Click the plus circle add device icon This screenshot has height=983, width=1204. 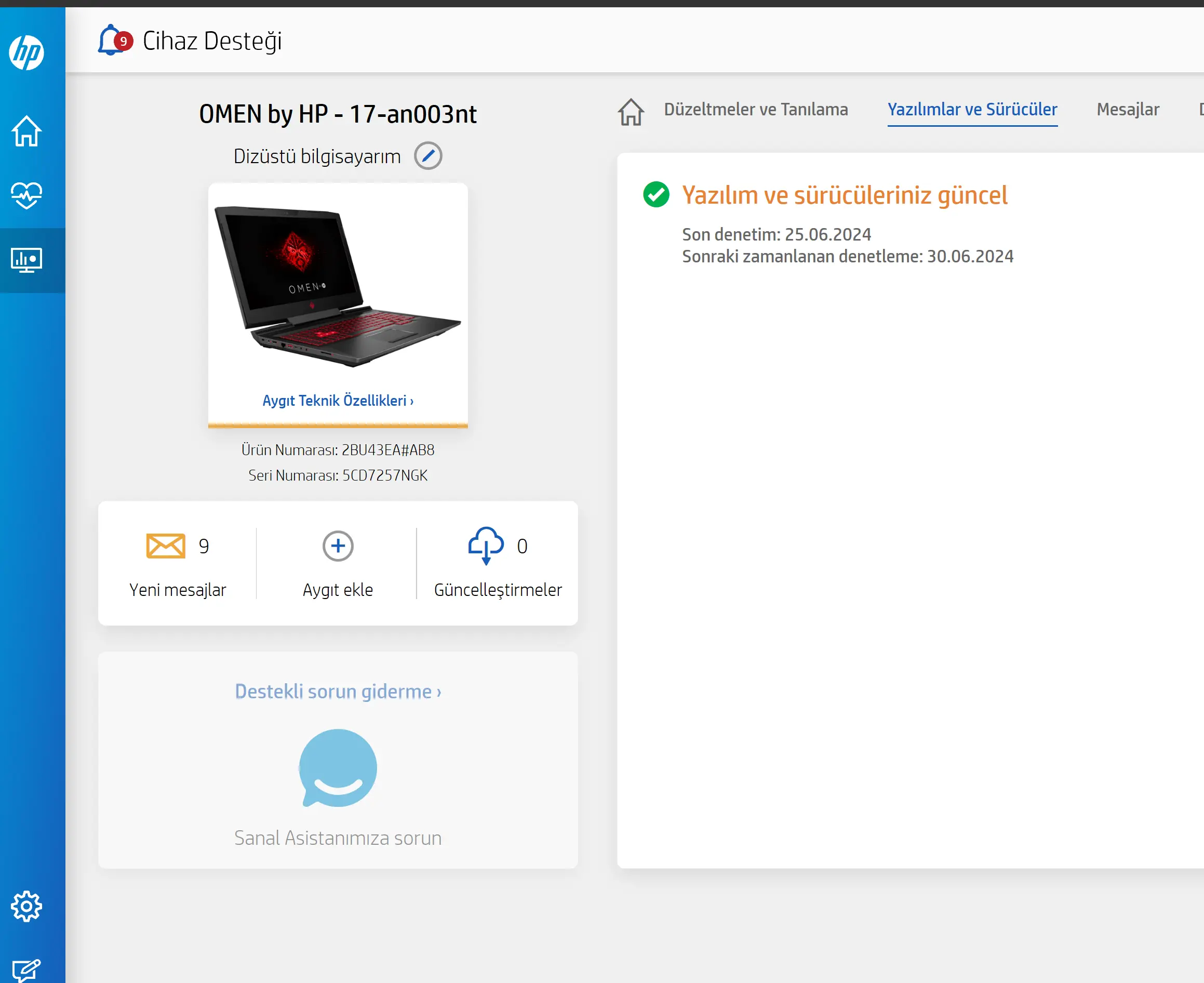(x=338, y=546)
